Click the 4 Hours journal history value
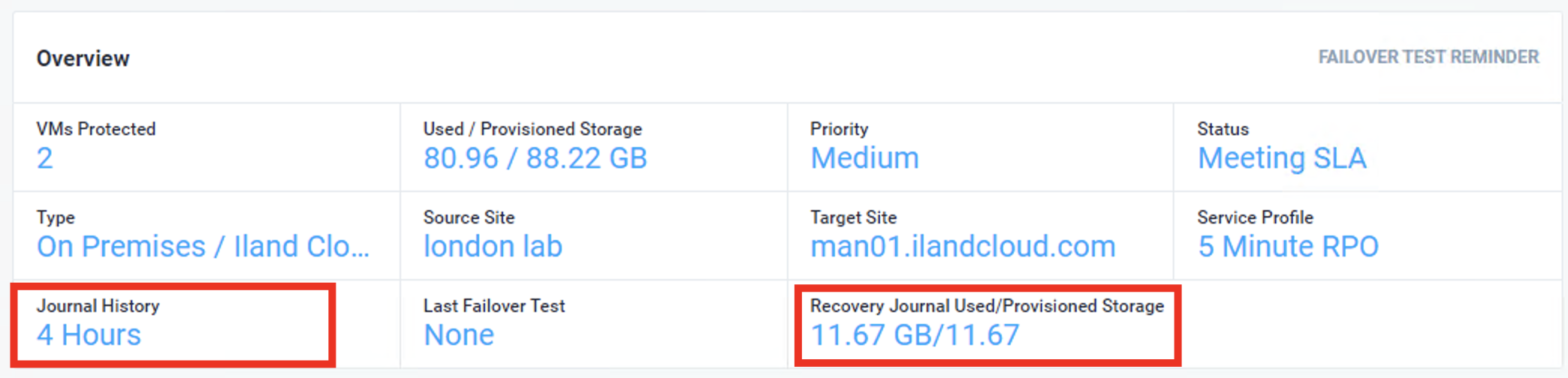Viewport: 1568px width, 378px height. (89, 335)
